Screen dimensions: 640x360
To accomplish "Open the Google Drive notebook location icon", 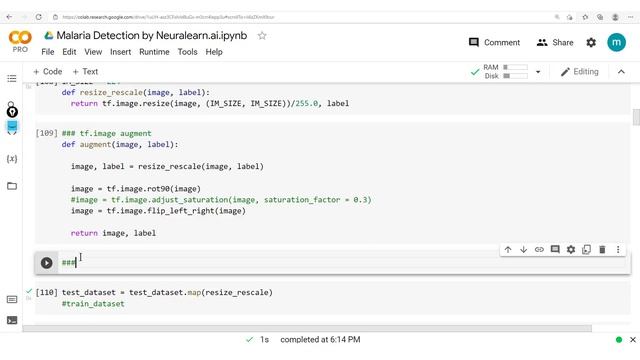I will click(x=49, y=36).
